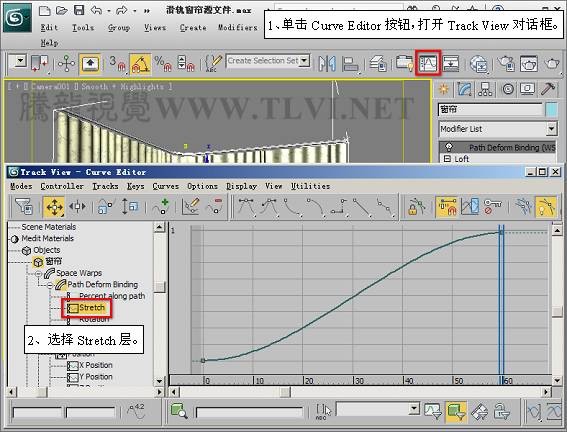The height and width of the screenshot is (432, 567).
Task: Select the Reduce Keys tool
Action: (214, 206)
